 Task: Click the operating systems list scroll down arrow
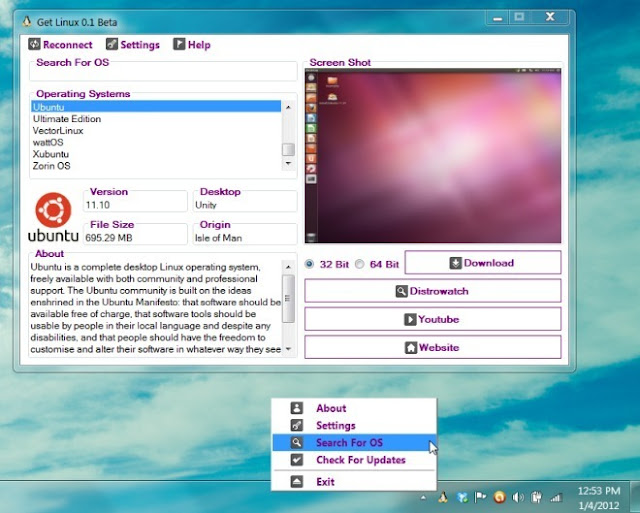[x=289, y=163]
